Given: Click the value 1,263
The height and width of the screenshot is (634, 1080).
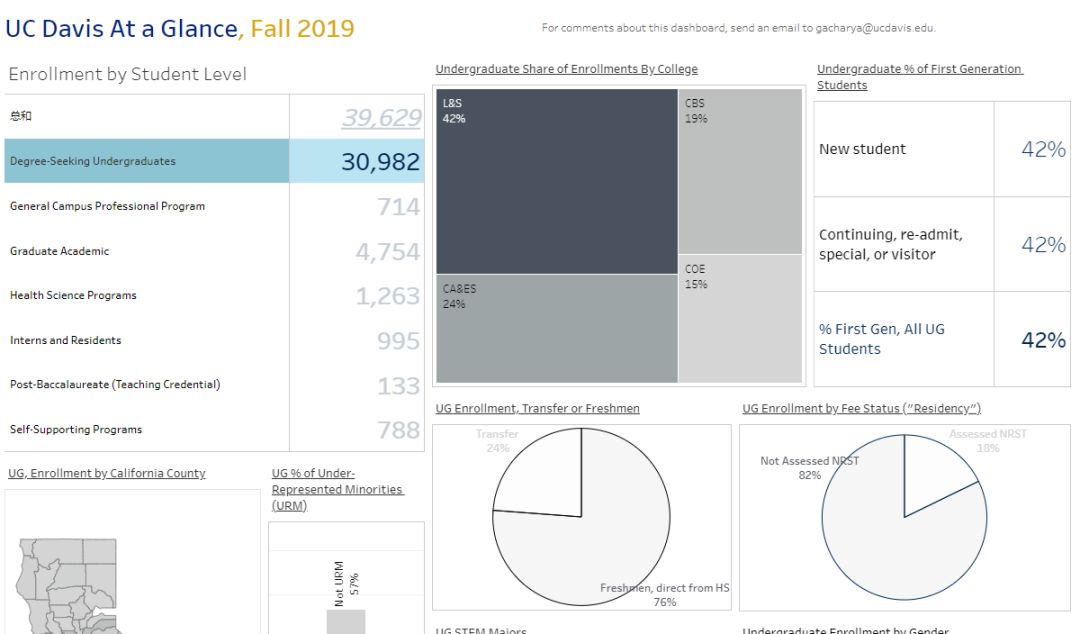Looking at the screenshot, I should pos(388,296).
